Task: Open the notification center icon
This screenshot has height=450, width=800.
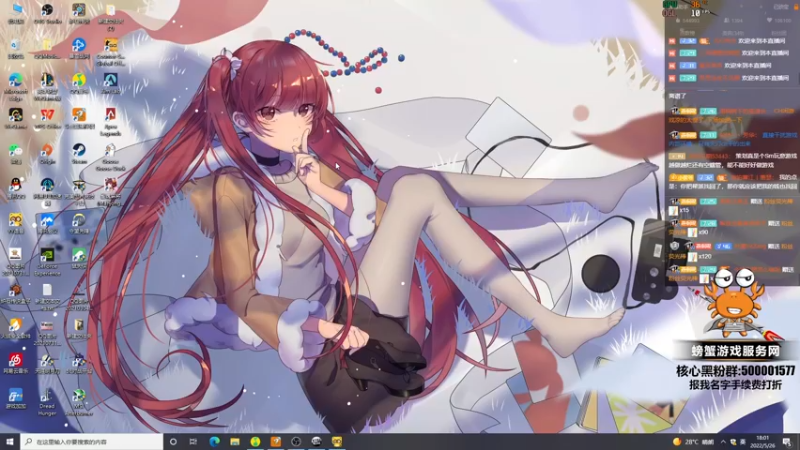Action: (787, 442)
